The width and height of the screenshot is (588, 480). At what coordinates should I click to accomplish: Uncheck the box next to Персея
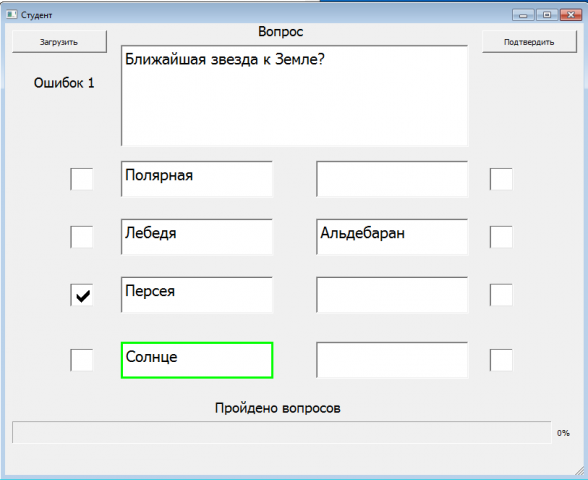pos(81,295)
